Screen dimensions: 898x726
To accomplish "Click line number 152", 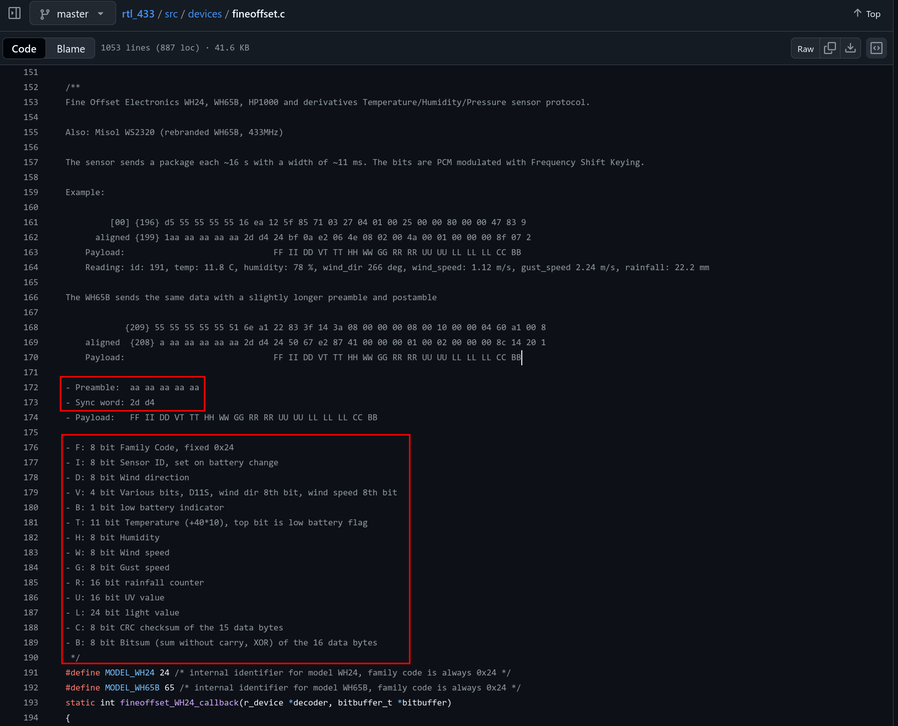I will [29, 87].
